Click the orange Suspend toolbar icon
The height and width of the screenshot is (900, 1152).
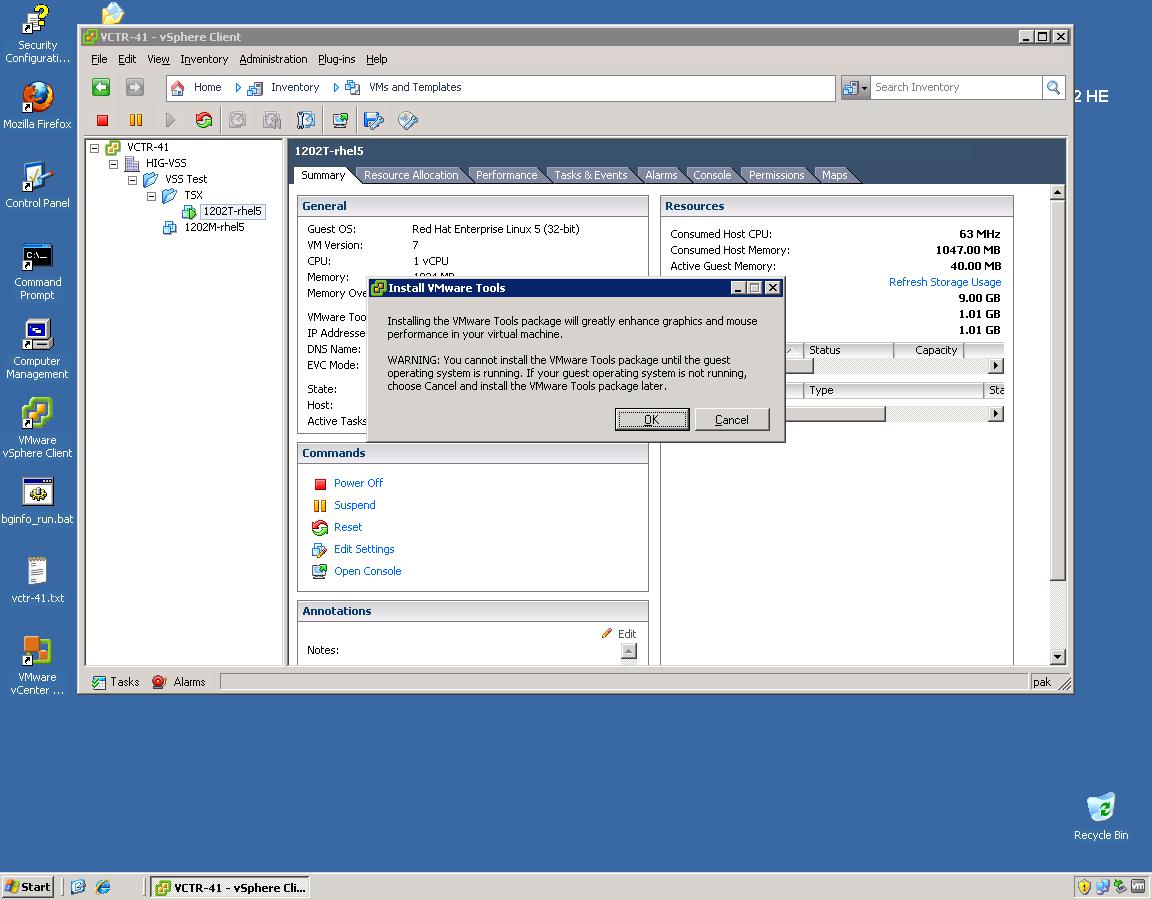136,120
